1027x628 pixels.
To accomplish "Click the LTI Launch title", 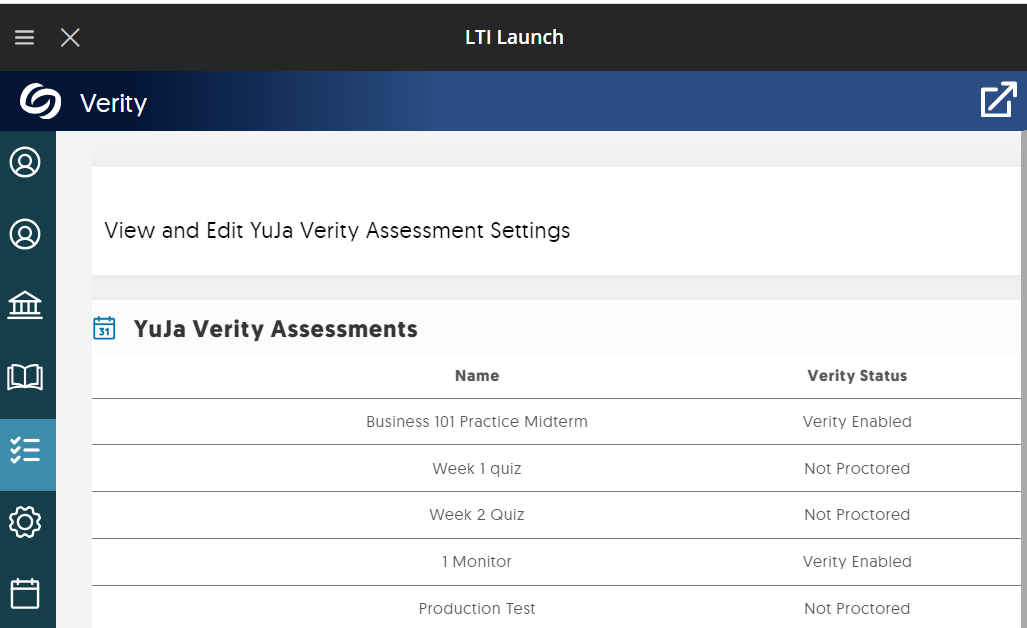I will (514, 37).
